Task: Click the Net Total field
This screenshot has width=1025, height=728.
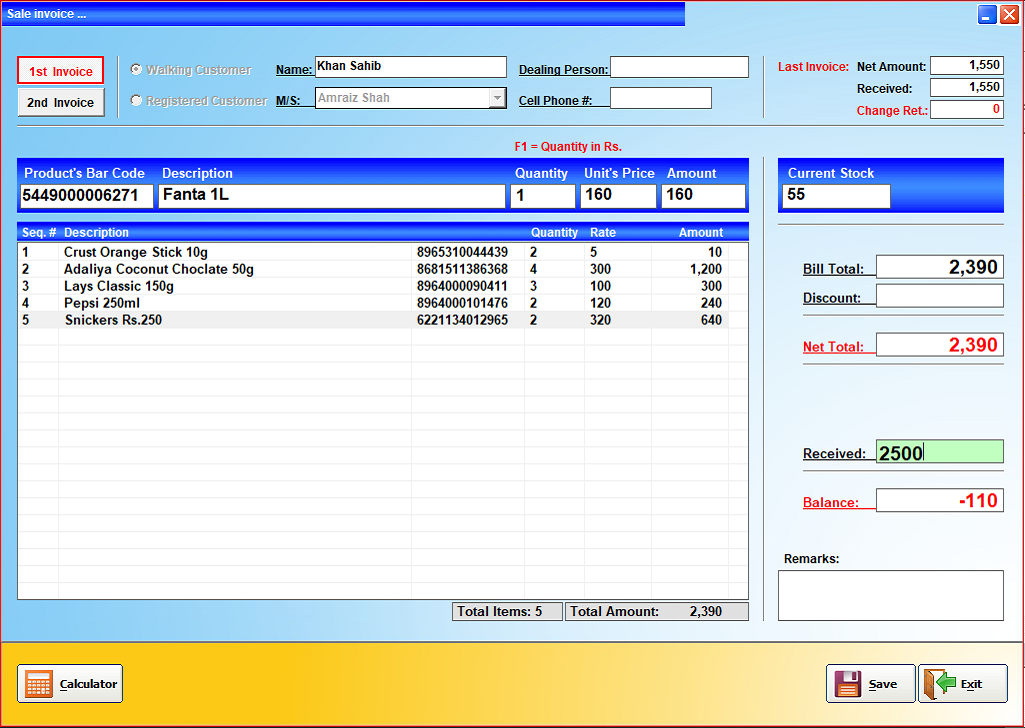Action: click(x=939, y=344)
